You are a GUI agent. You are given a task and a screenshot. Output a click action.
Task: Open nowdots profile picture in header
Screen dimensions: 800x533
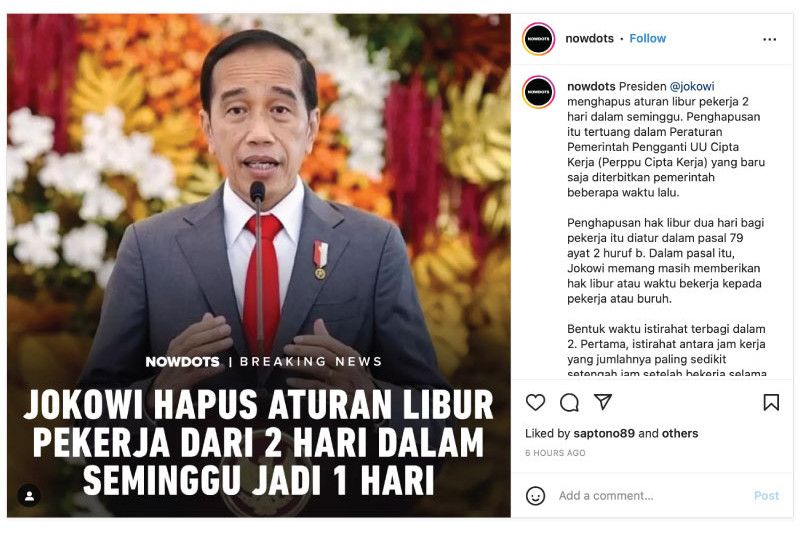(x=538, y=39)
